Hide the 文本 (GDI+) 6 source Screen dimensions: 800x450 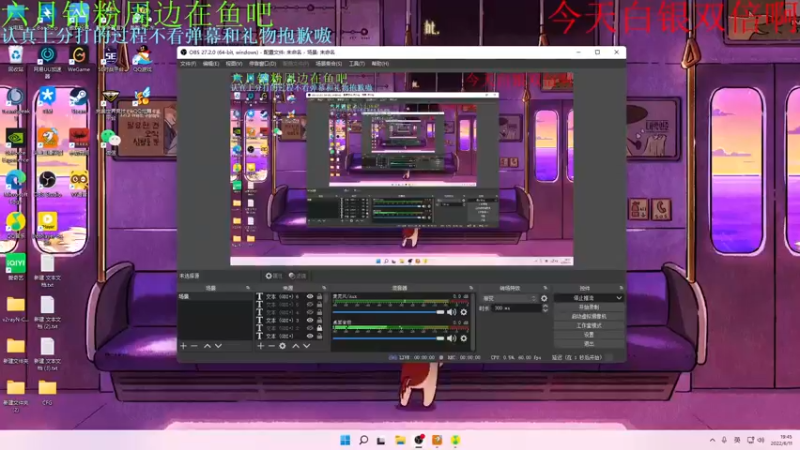pos(310,296)
